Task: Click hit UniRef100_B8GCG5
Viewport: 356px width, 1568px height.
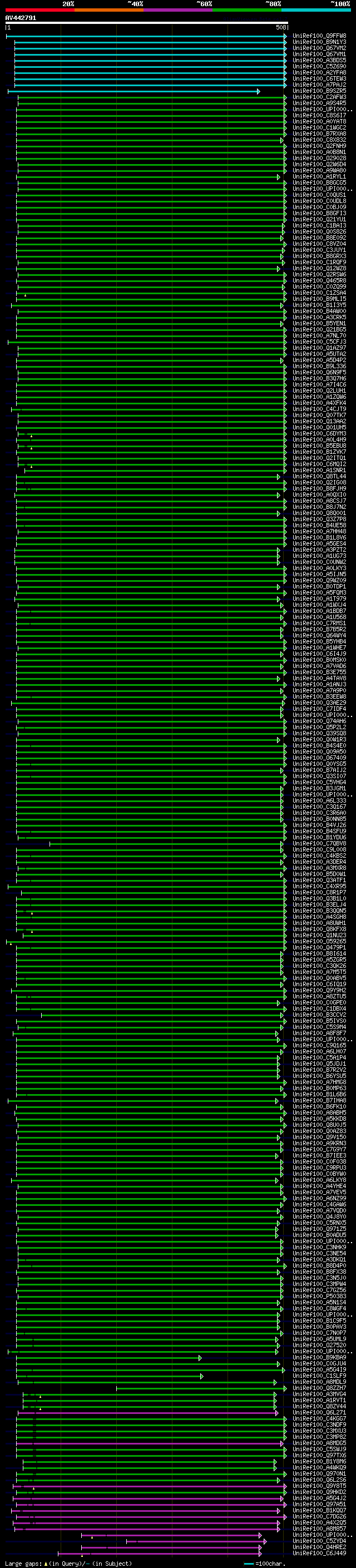Action: tap(319, 182)
